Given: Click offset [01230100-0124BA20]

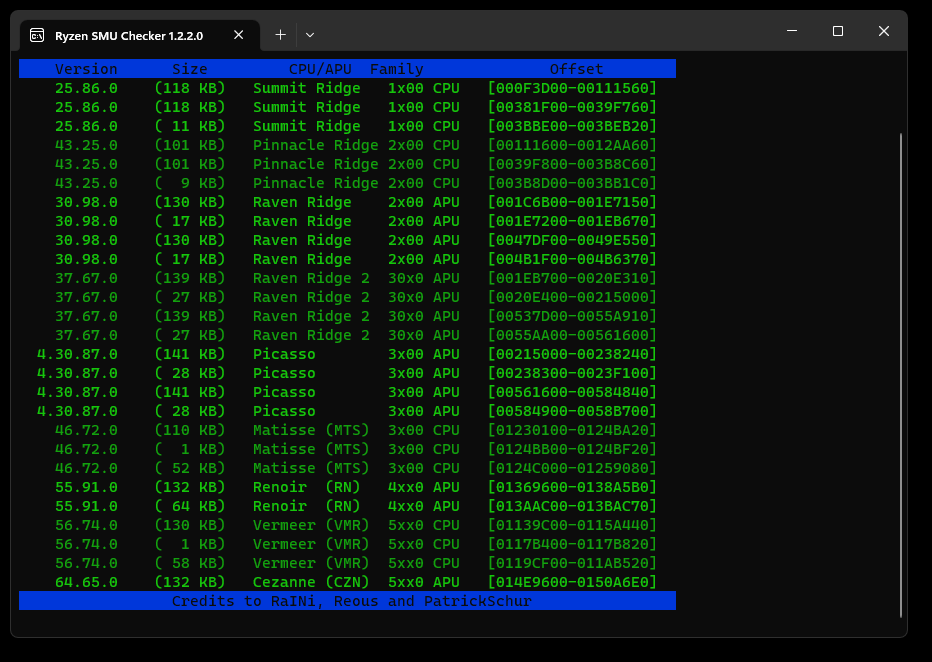Looking at the screenshot, I should [x=572, y=430].
